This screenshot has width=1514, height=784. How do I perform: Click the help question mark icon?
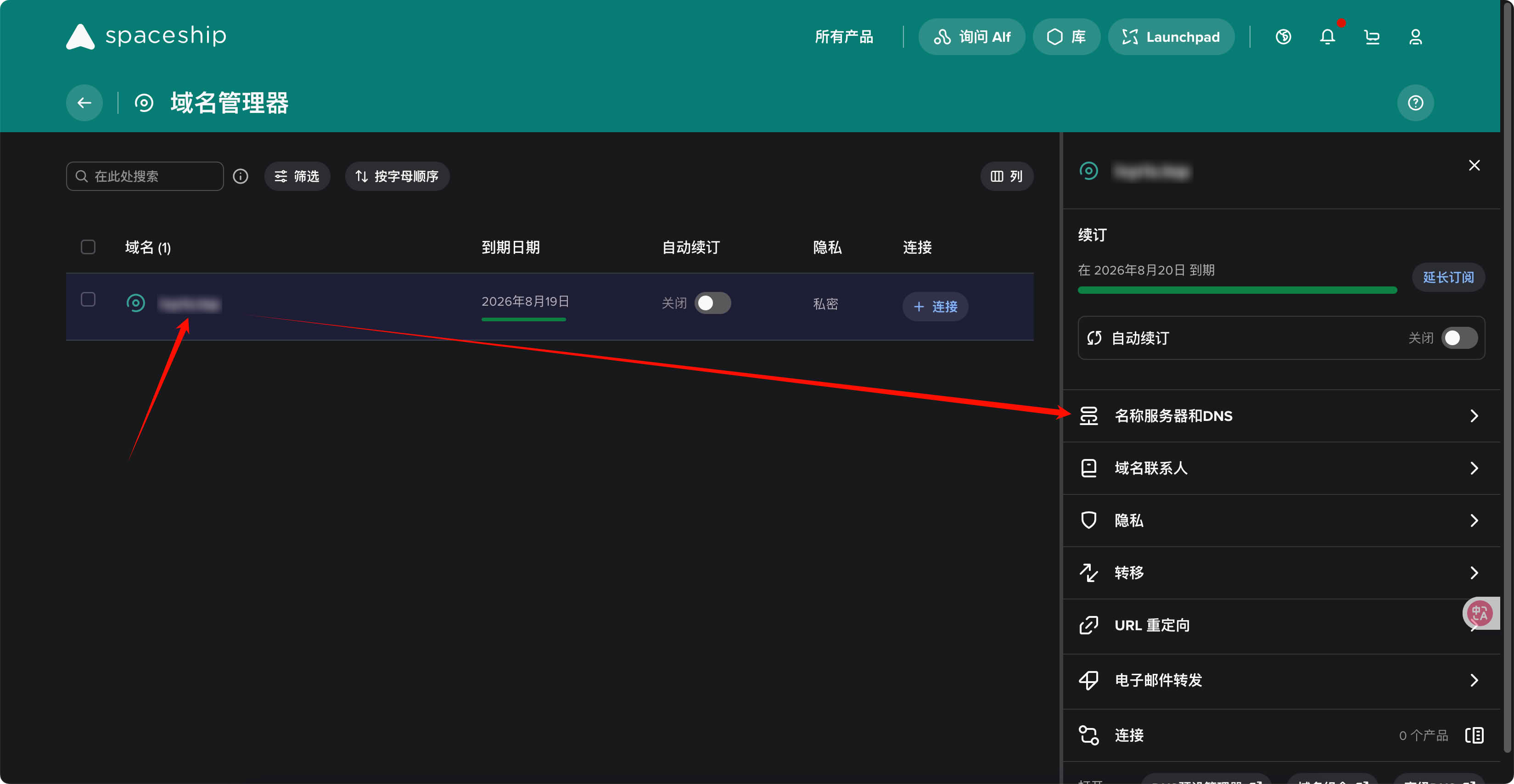coord(1415,103)
